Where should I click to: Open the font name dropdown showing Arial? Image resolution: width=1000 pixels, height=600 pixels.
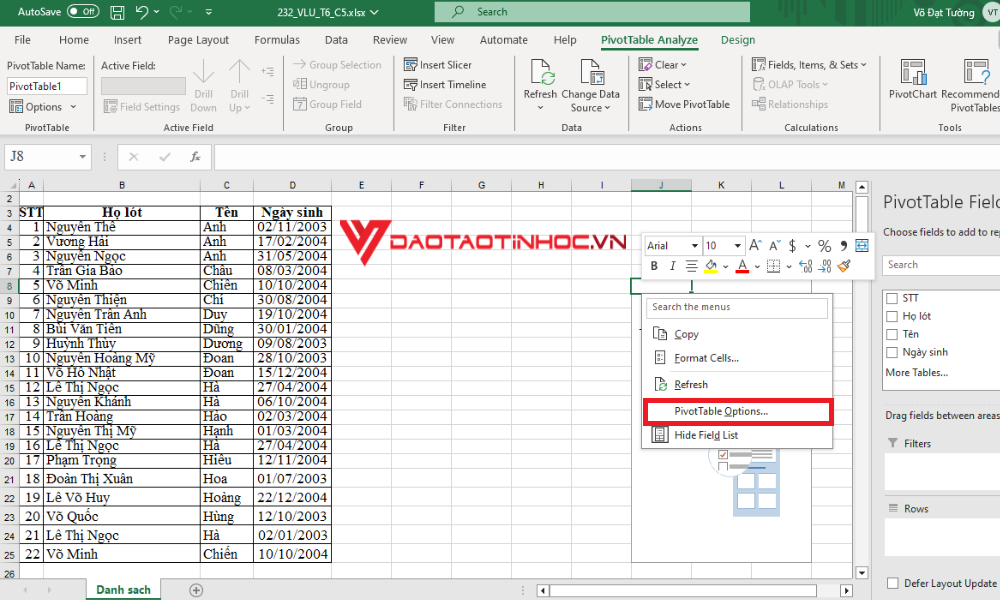(x=671, y=246)
